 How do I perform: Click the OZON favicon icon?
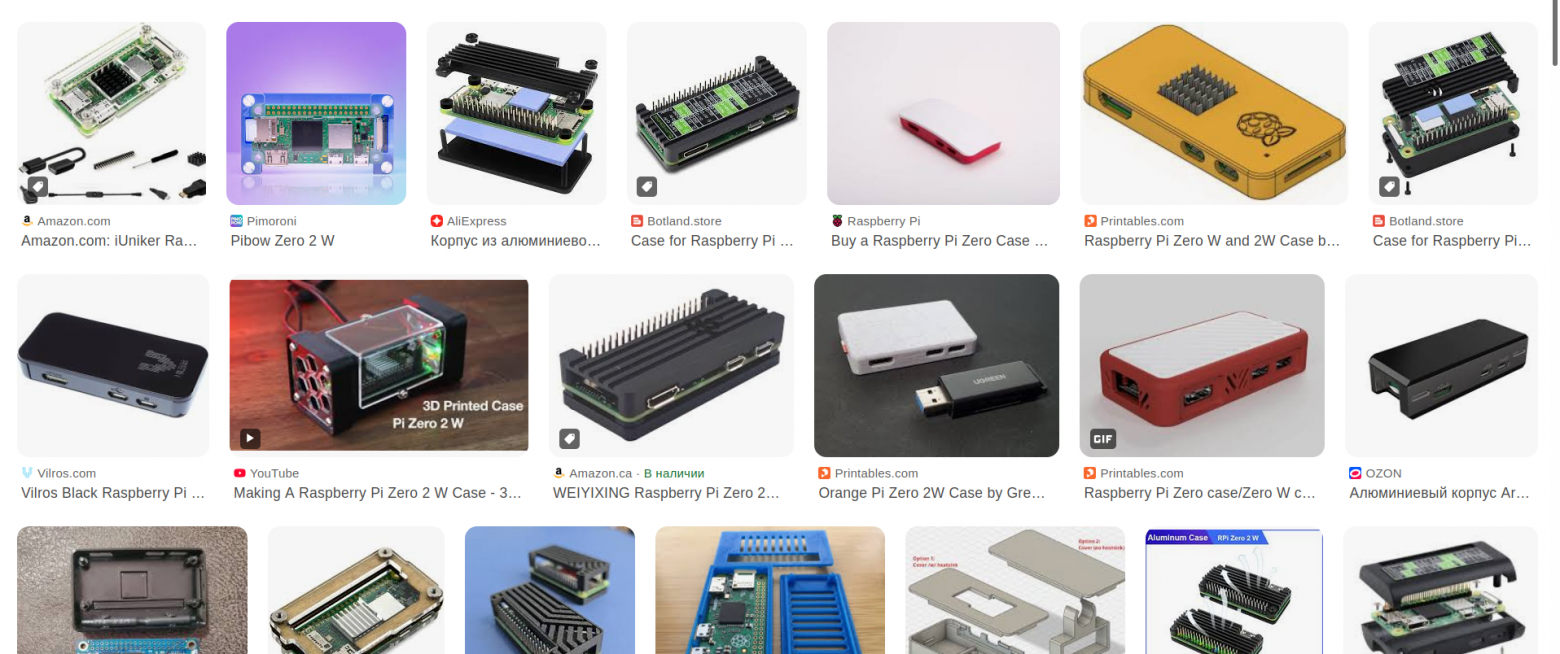click(x=1355, y=473)
